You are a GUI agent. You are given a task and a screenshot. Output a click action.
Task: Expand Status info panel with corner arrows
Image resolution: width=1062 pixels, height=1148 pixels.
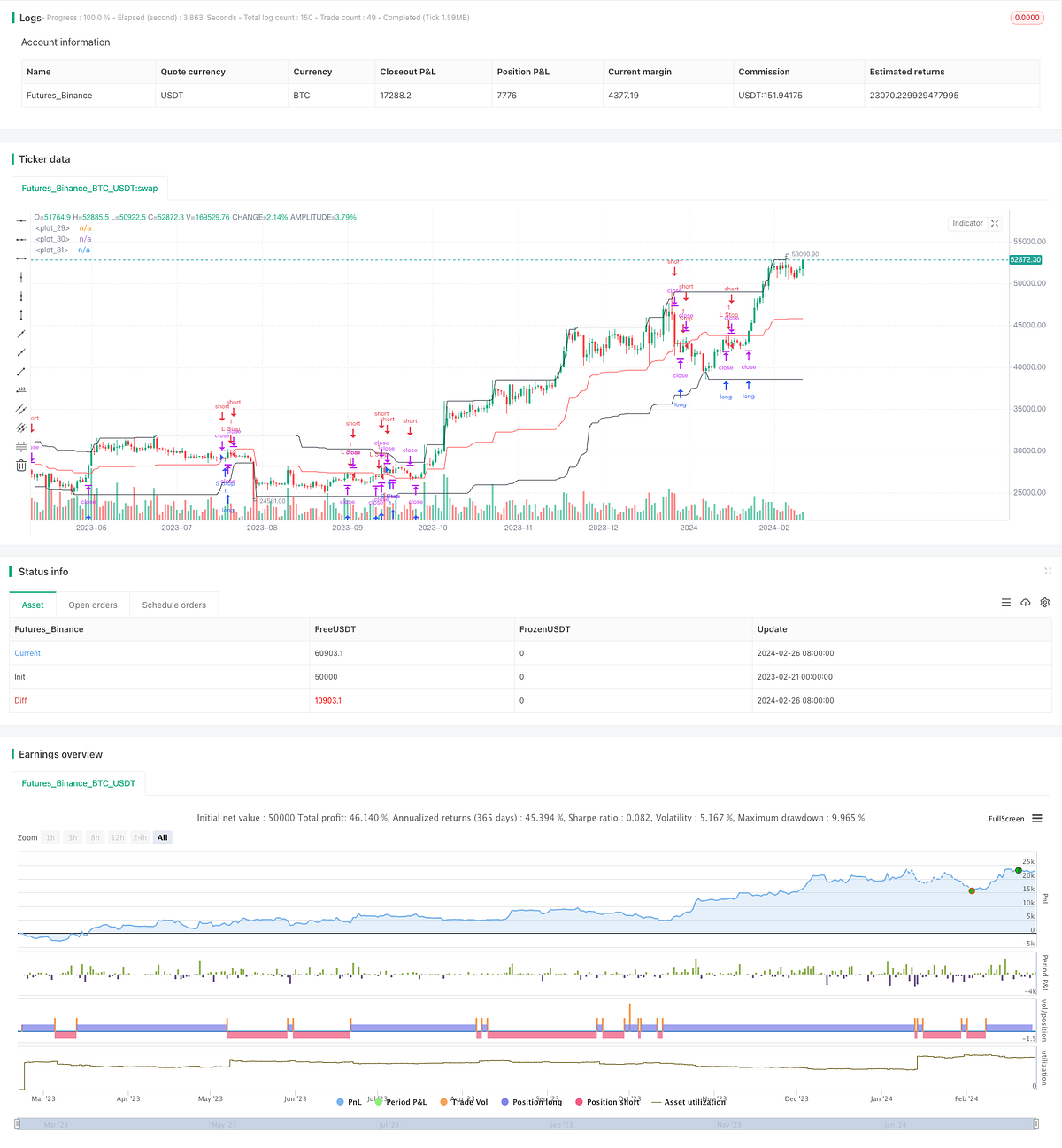click(x=1048, y=572)
